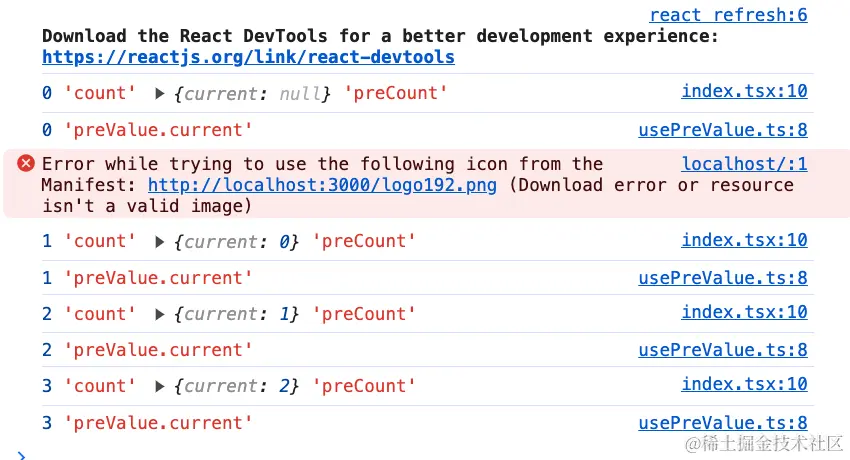Expand the {current: 0} object

tap(160, 241)
